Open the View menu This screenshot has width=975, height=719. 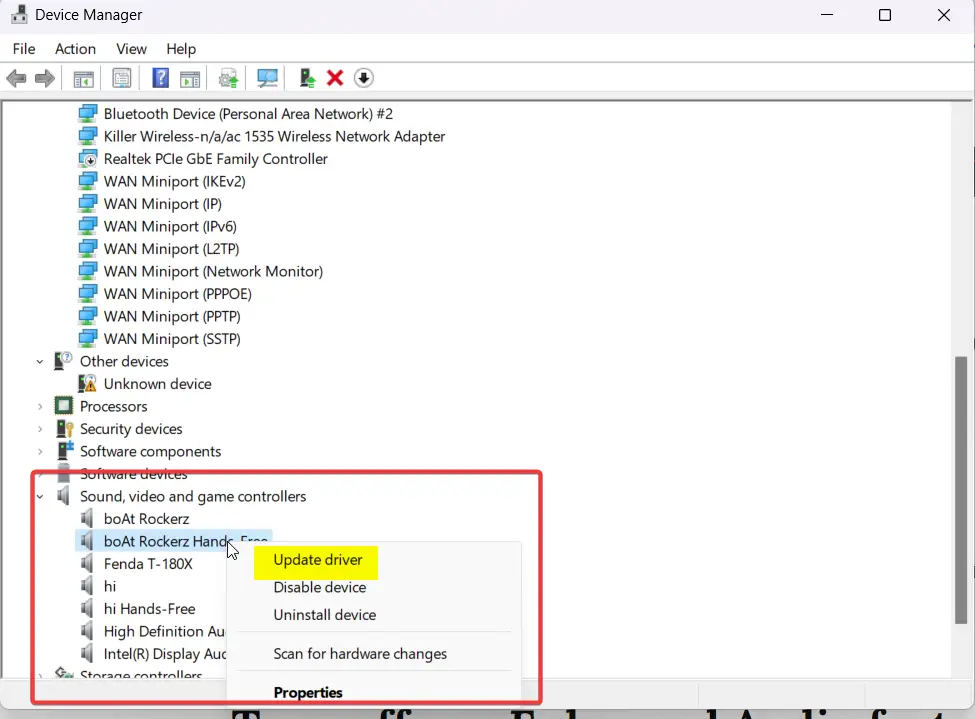131,49
